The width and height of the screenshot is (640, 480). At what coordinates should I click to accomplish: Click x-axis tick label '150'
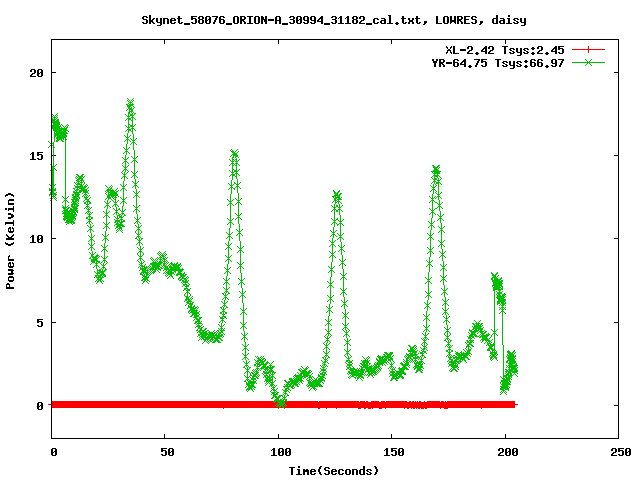pyautogui.click(x=394, y=452)
